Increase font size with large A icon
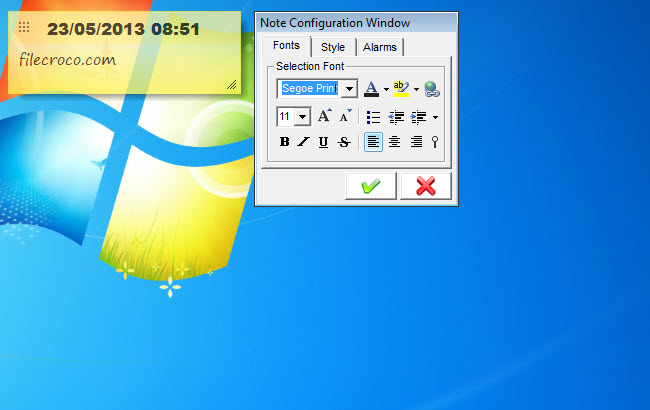The width and height of the screenshot is (650, 410). [x=324, y=116]
